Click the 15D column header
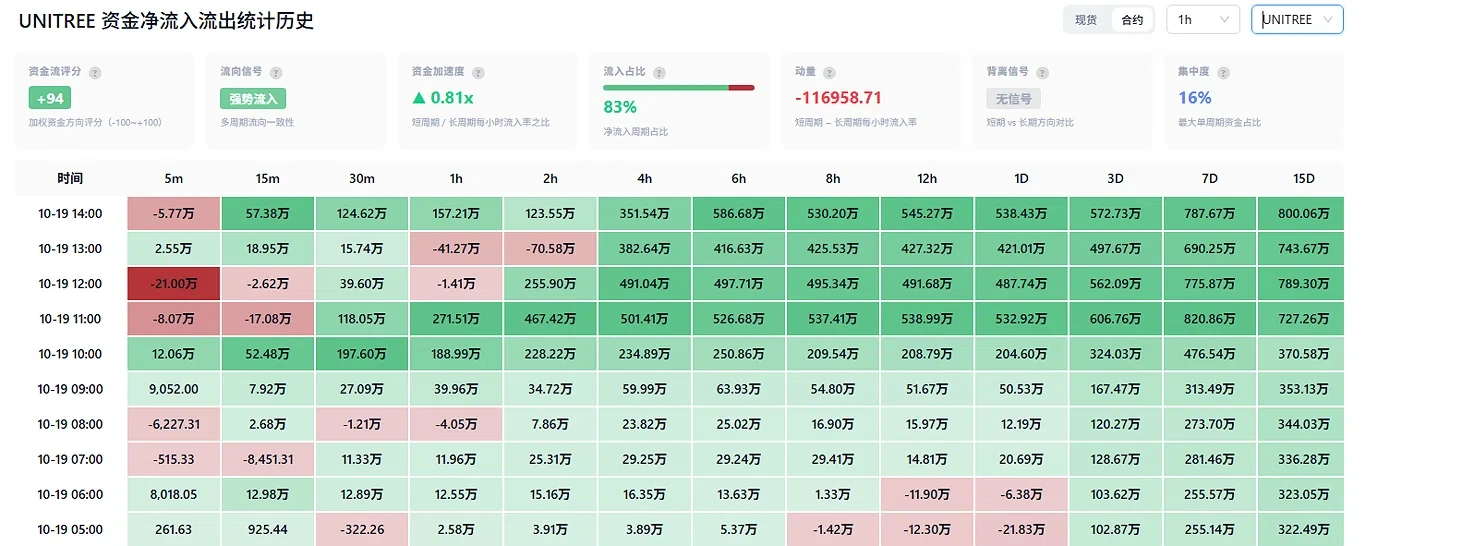 [x=1303, y=179]
